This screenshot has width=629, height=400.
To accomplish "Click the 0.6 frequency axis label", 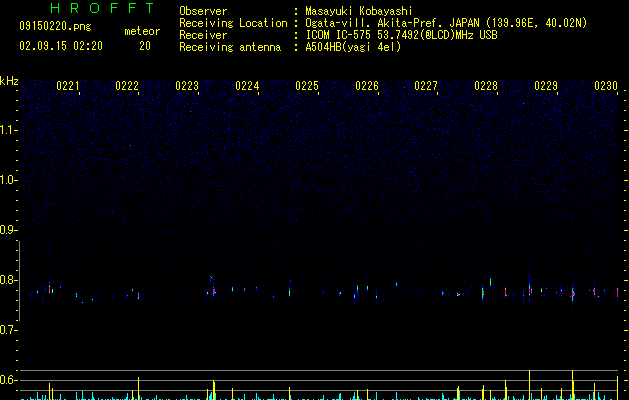I will (x=8, y=380).
